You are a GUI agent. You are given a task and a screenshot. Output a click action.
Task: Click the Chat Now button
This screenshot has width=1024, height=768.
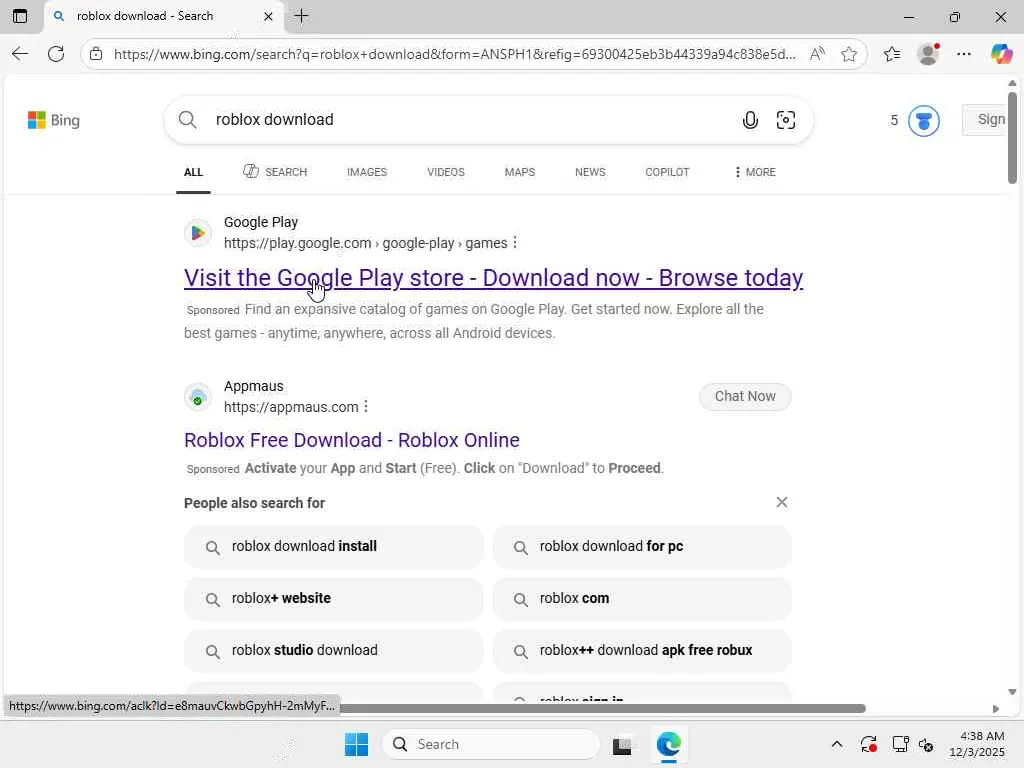745,396
